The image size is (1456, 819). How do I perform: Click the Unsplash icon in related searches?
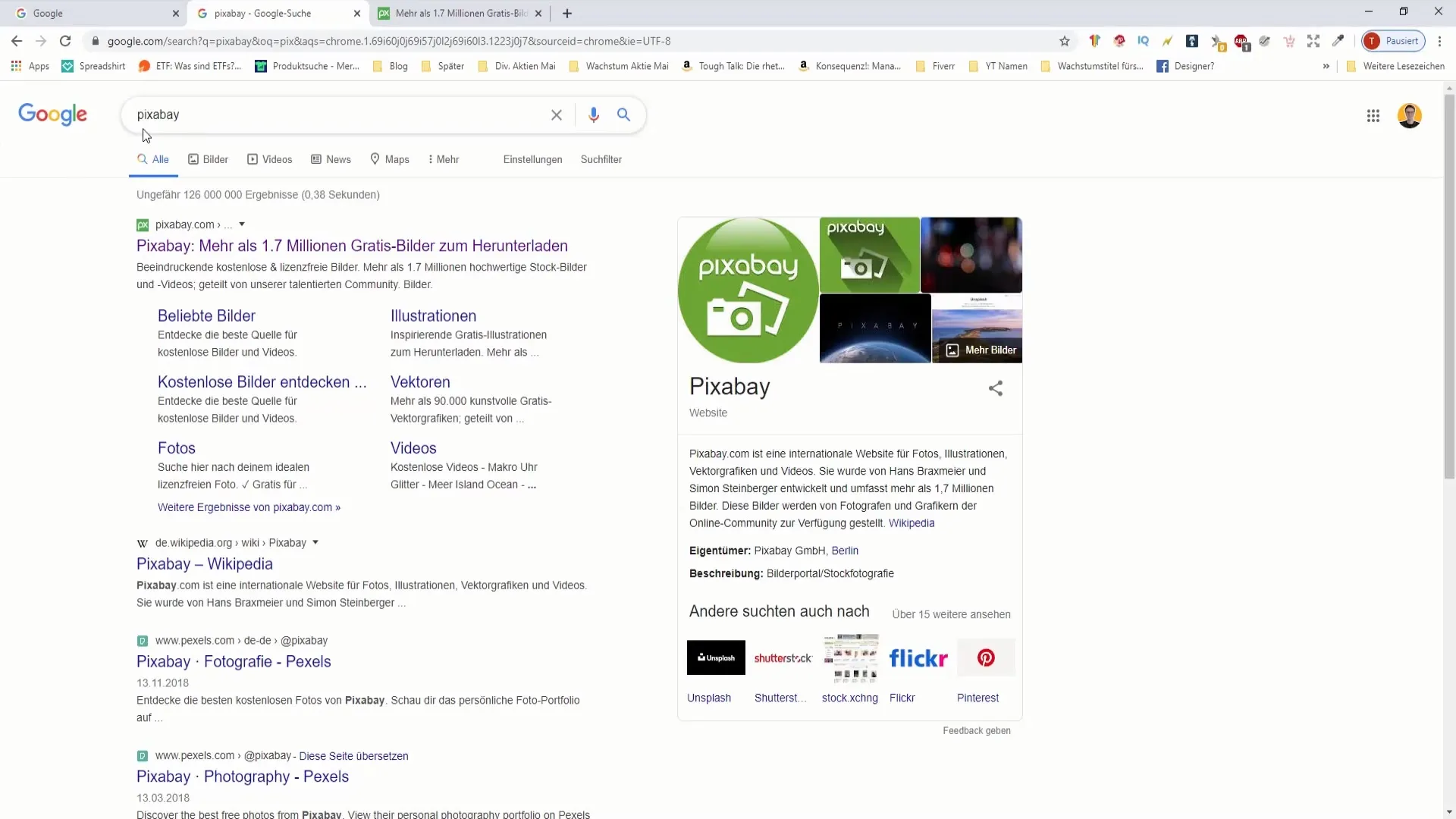pos(716,657)
